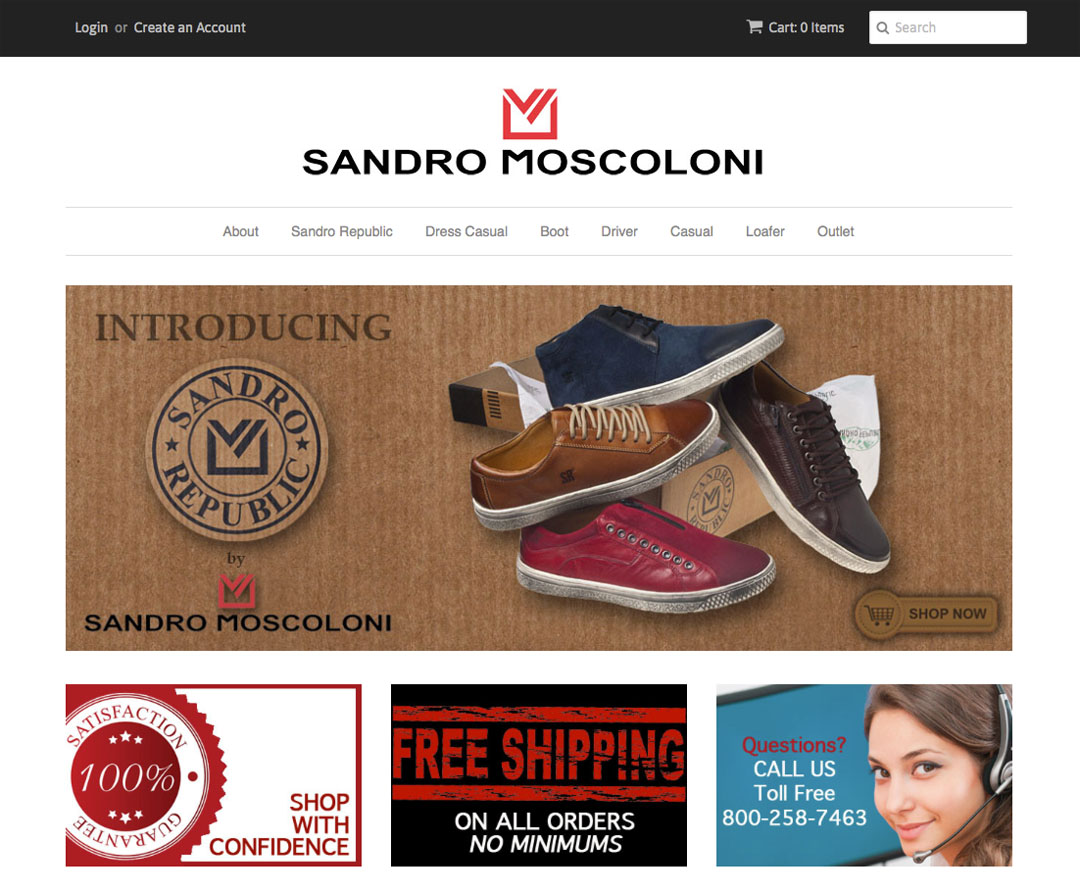Focus the Search input field
Screen dimensions: 1080x893
click(948, 28)
